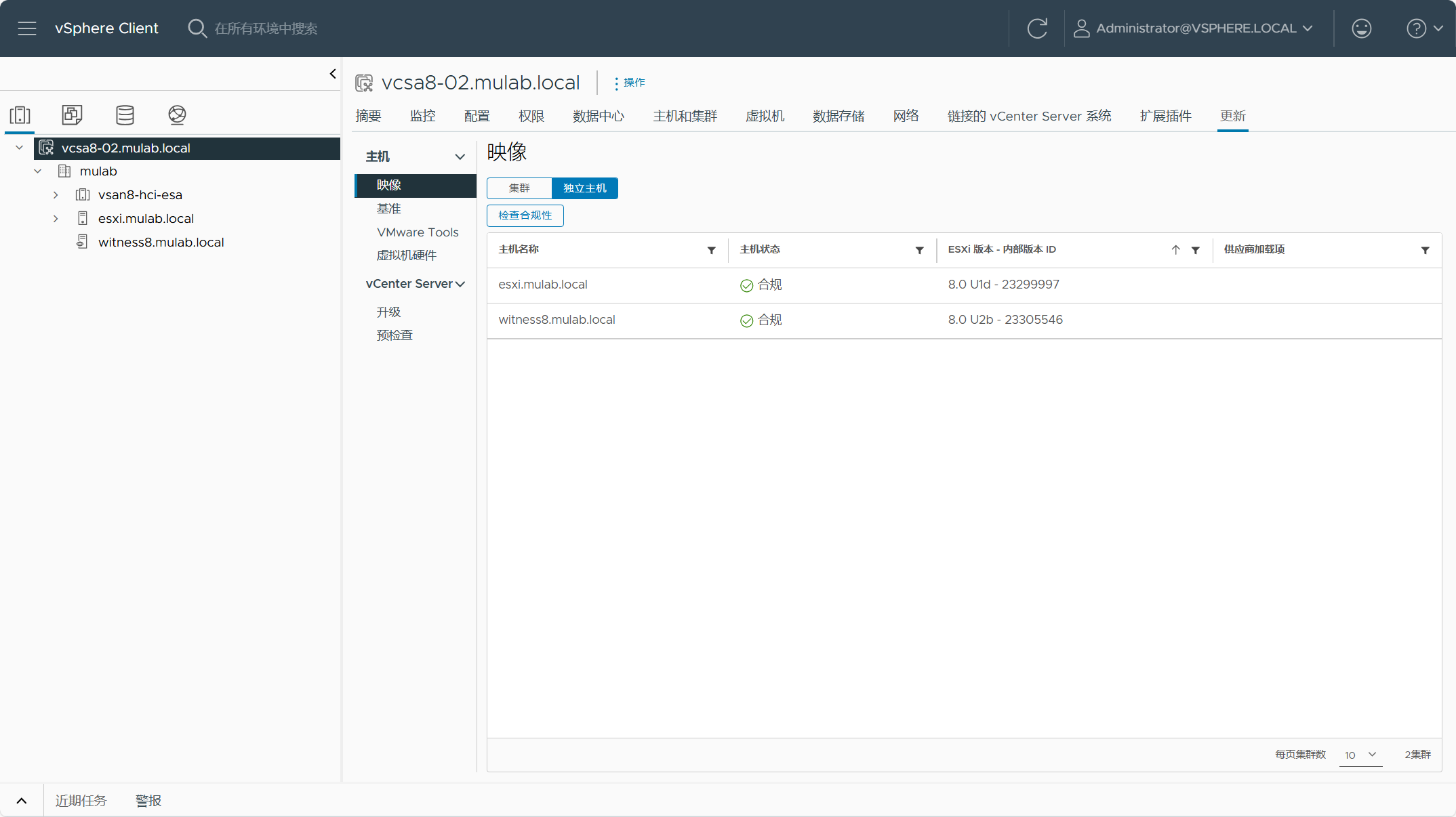Select the 独立主机 toggle option
The image size is (1456, 817).
coord(585,188)
